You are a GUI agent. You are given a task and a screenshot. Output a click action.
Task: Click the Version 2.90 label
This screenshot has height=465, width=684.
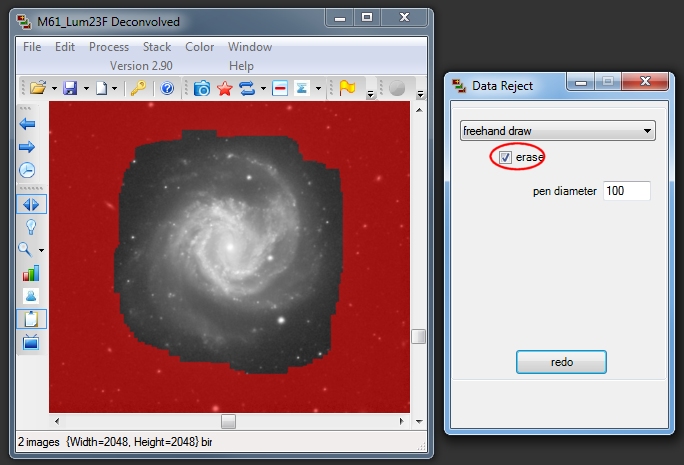click(x=141, y=66)
